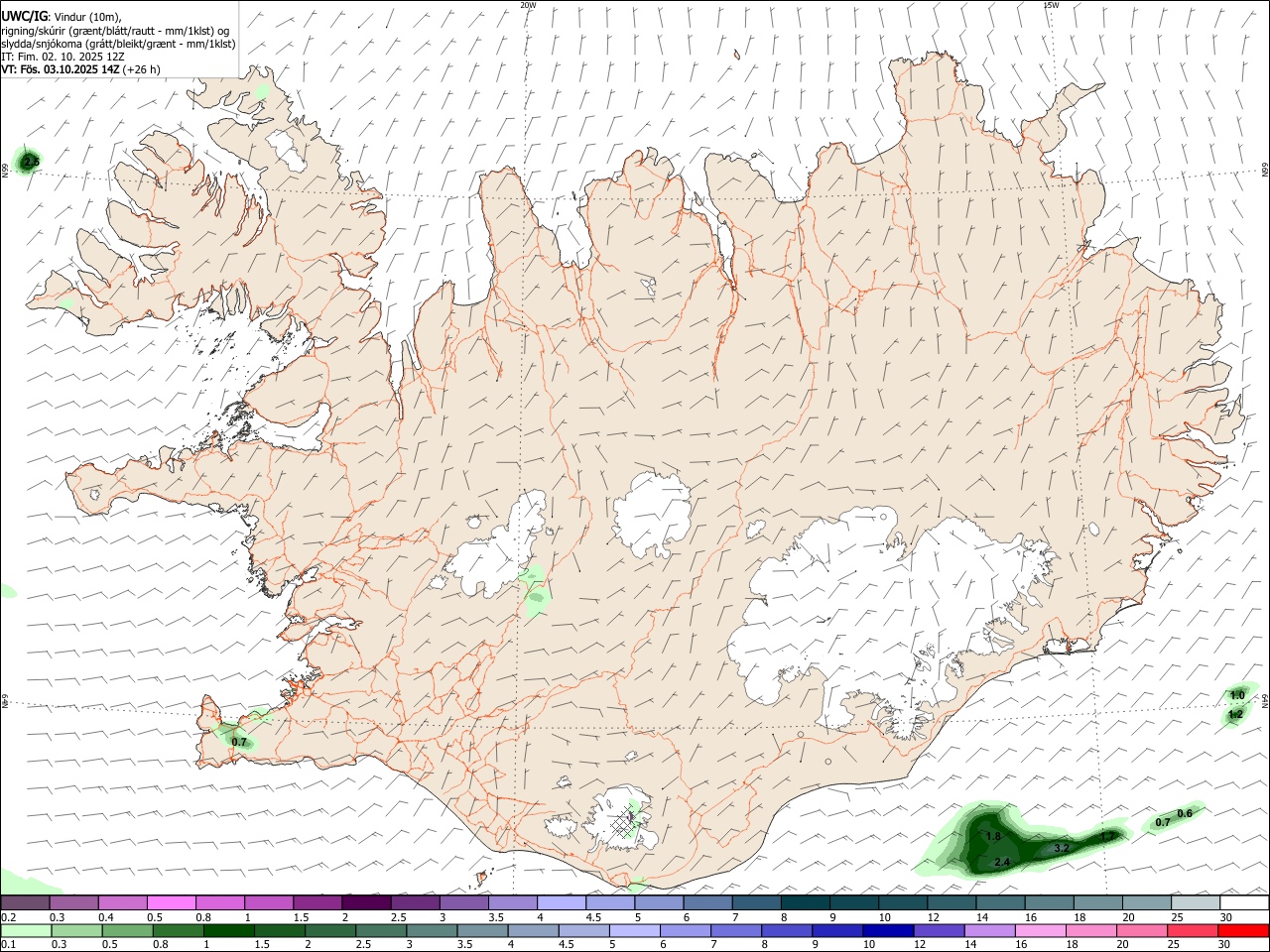Pick the light pink 16 rain-scale swatch
Image resolution: width=1270 pixels, height=952 pixels.
point(1039,930)
